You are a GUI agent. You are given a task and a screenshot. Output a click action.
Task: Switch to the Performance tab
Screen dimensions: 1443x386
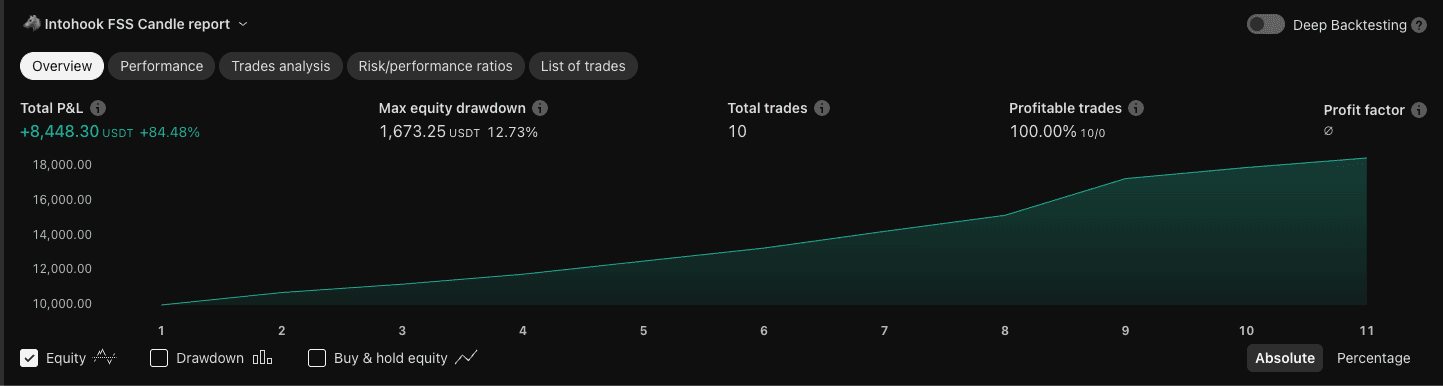click(x=162, y=66)
